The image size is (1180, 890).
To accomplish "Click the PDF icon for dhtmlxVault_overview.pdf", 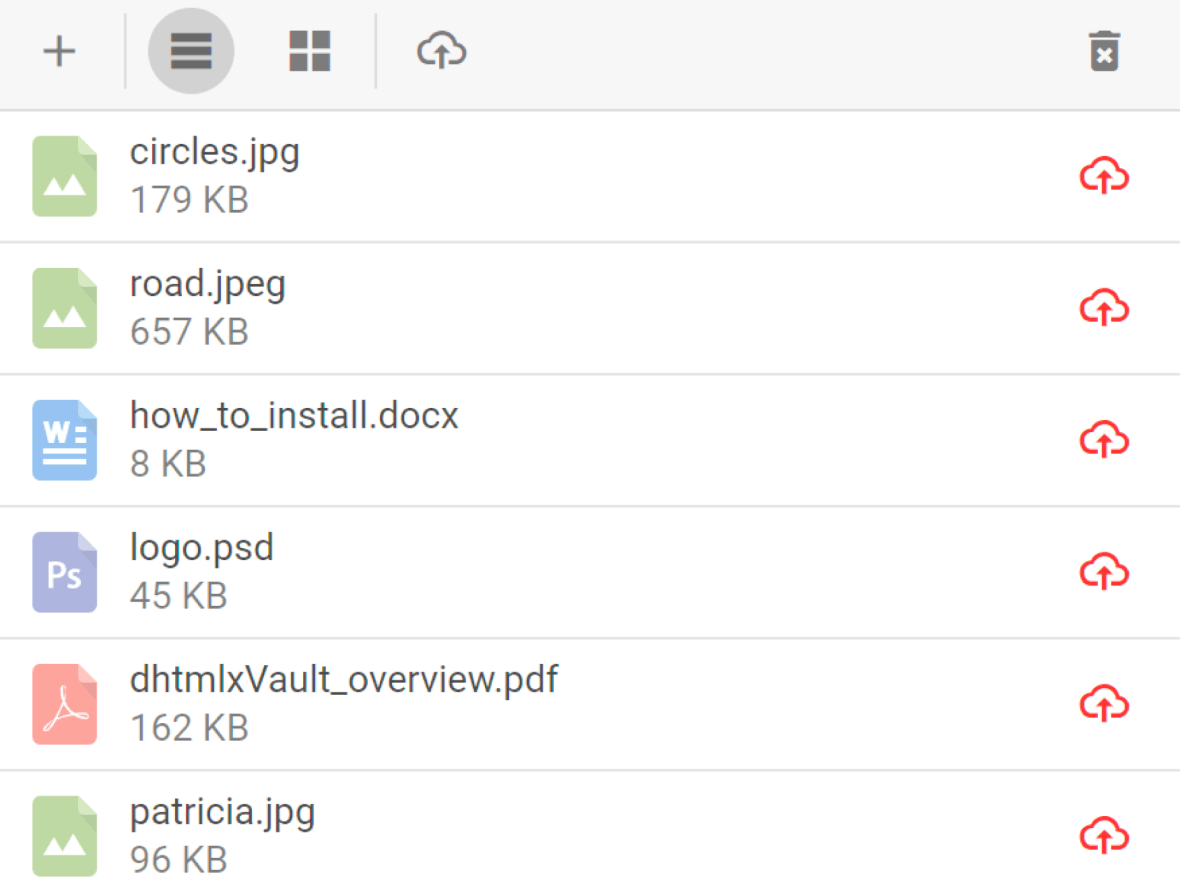I will point(65,704).
